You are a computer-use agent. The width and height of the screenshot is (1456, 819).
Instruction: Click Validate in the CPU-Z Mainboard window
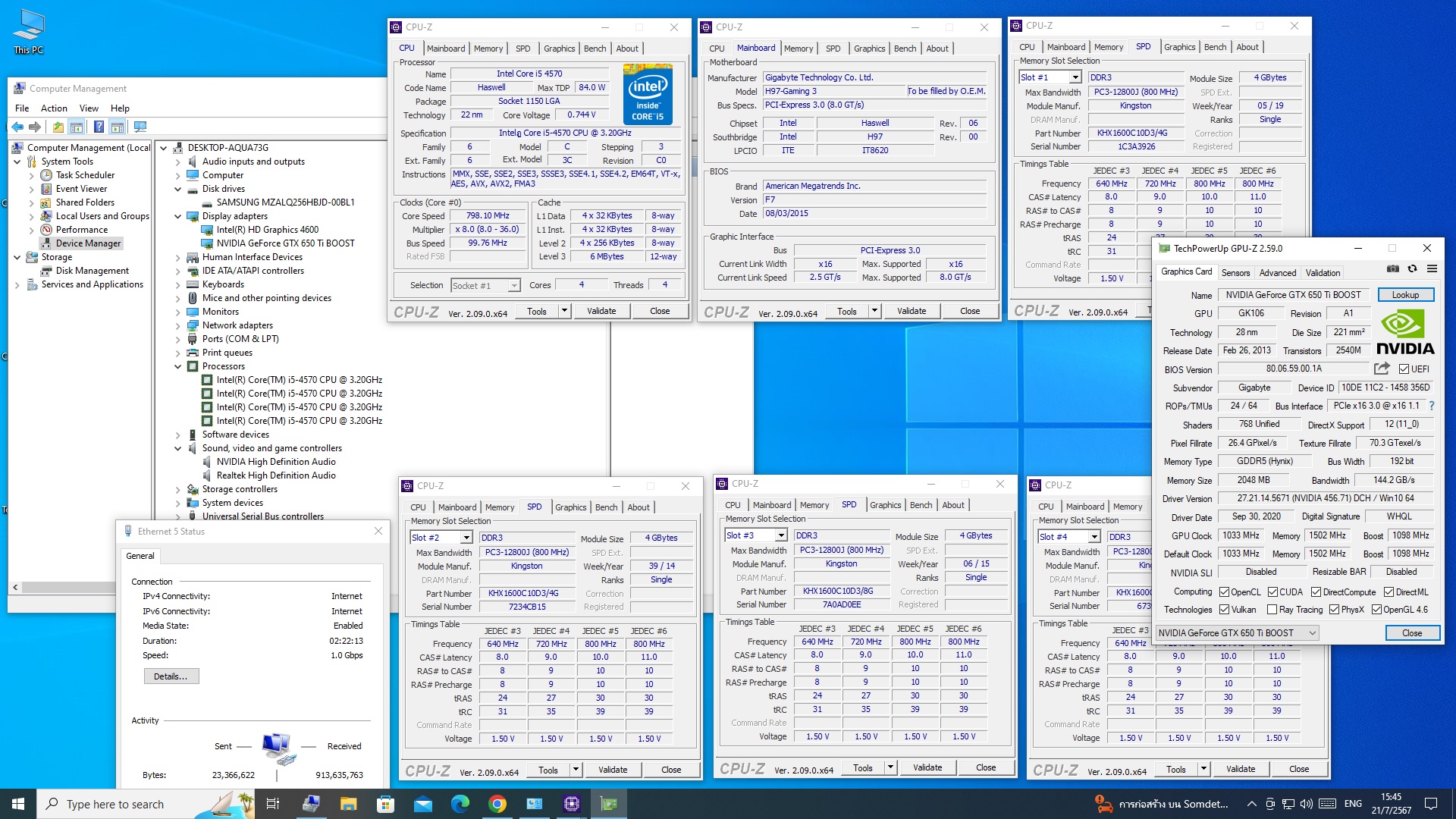[x=911, y=311]
